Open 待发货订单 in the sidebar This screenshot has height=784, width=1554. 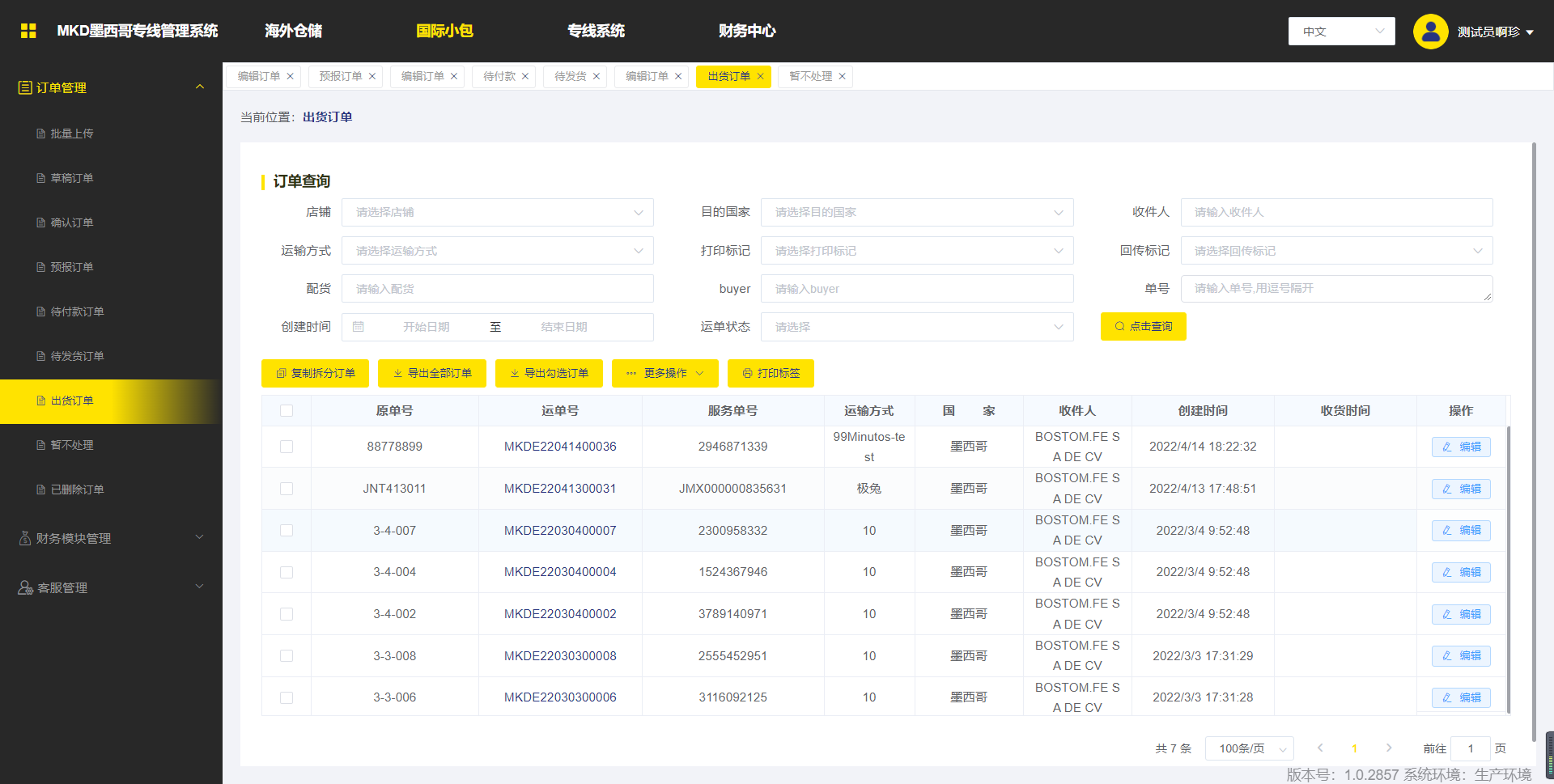tap(77, 356)
